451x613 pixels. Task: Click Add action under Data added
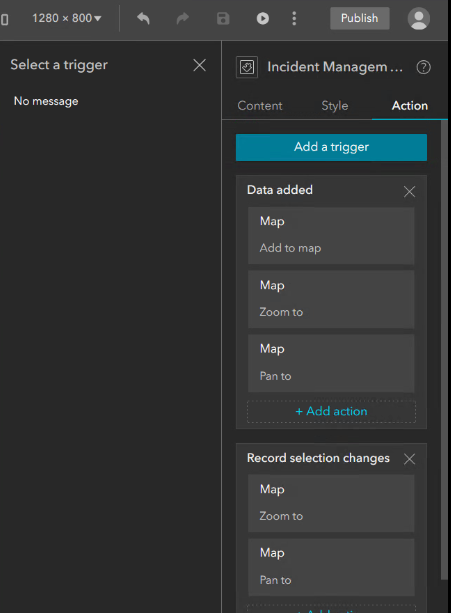(331, 411)
